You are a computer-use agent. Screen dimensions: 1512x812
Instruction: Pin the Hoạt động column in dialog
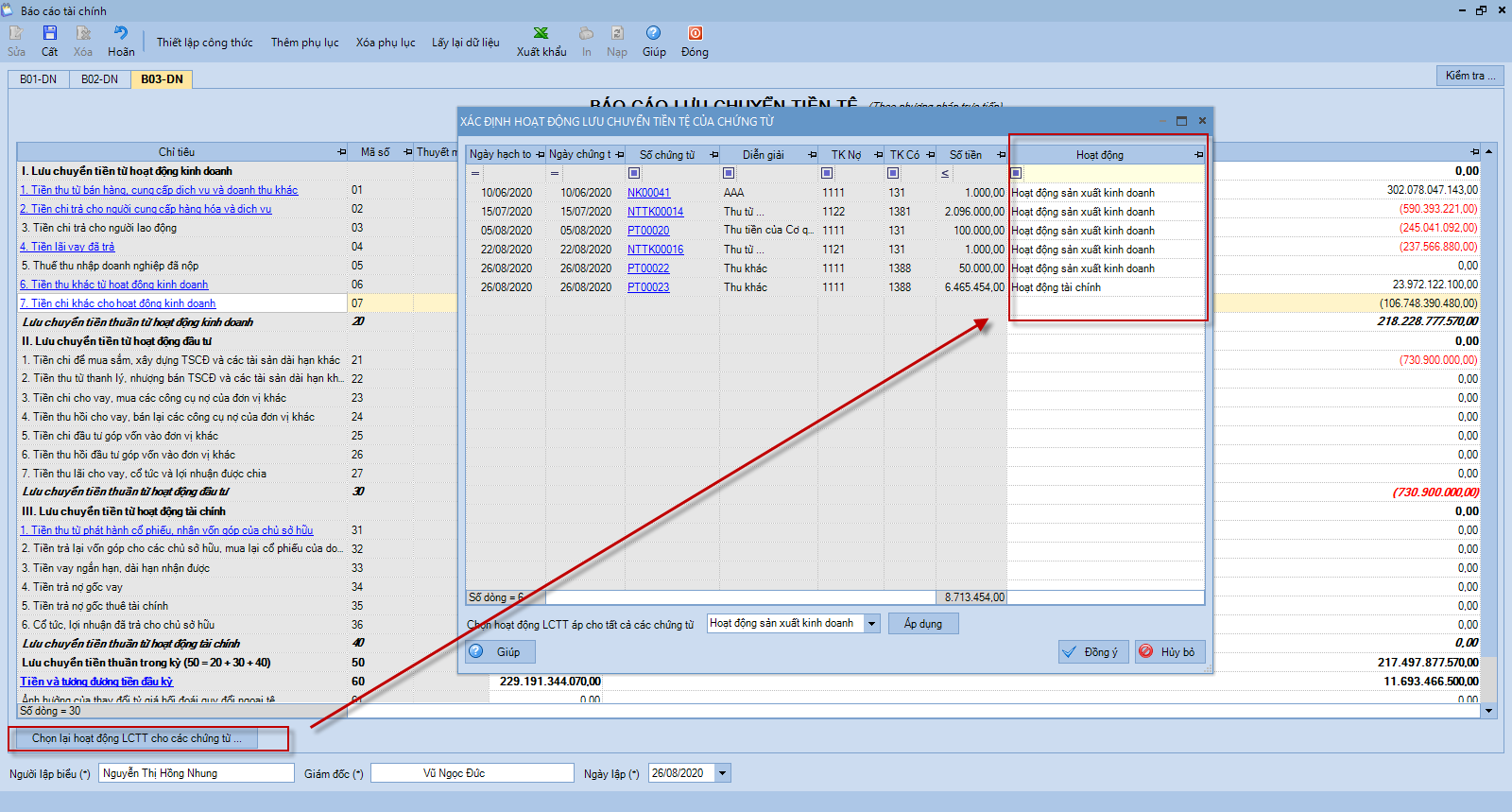click(x=1198, y=155)
